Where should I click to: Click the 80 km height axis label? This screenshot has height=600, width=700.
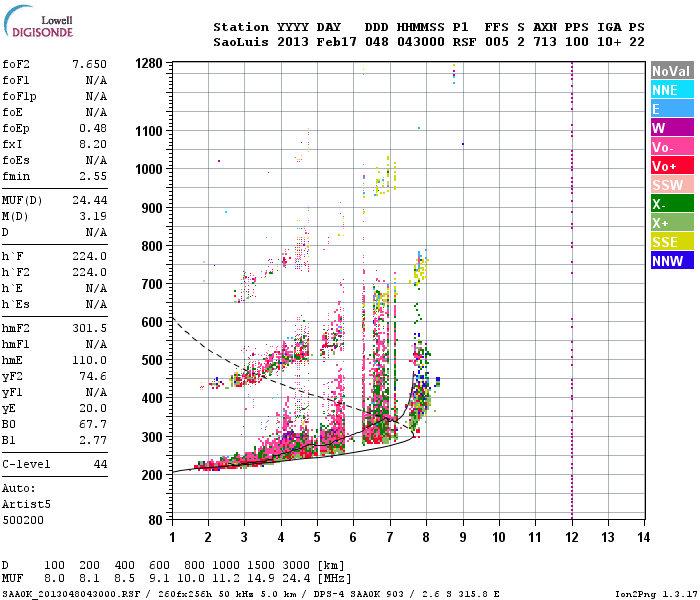click(155, 520)
